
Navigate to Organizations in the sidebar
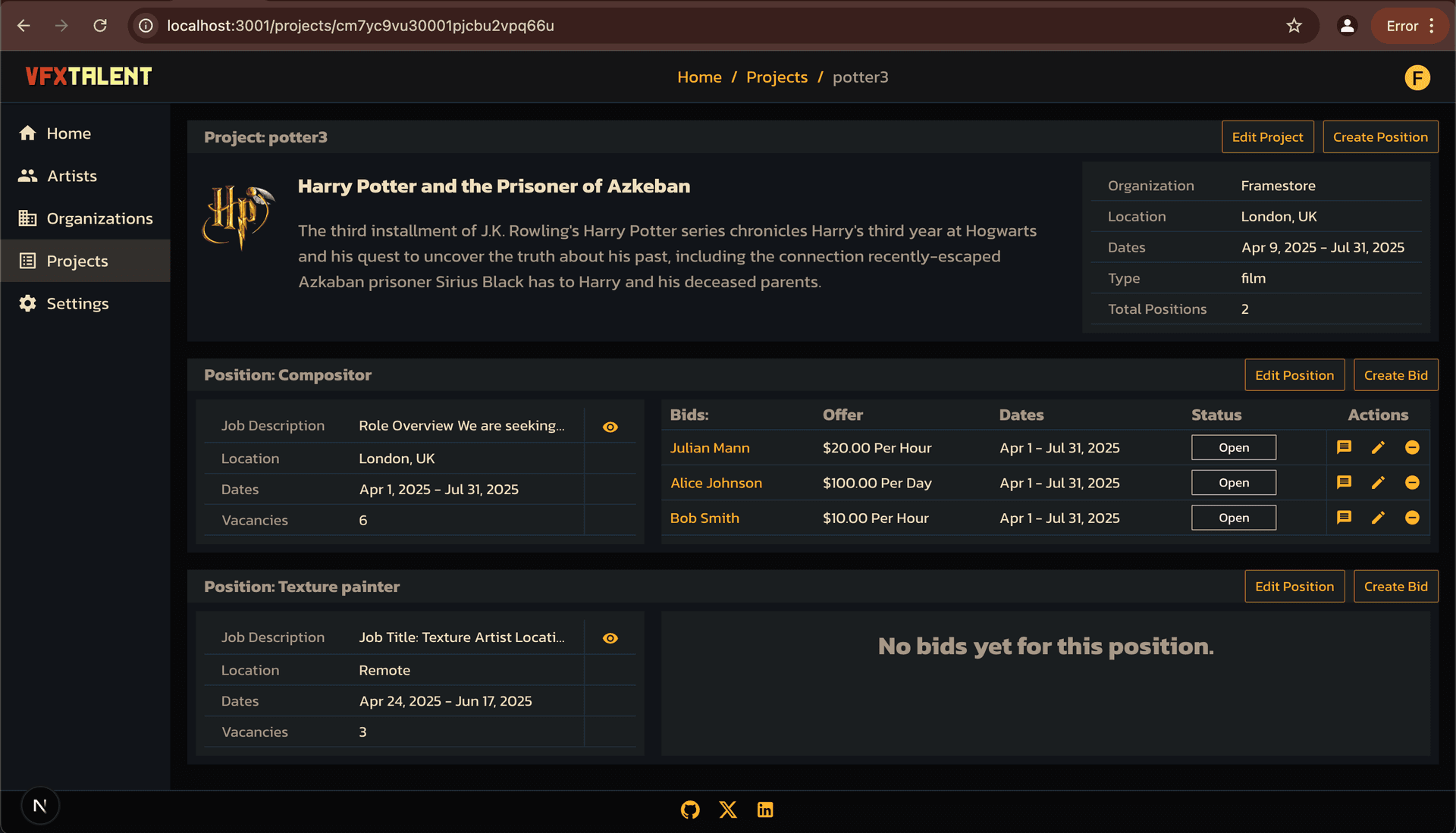[x=85, y=218]
